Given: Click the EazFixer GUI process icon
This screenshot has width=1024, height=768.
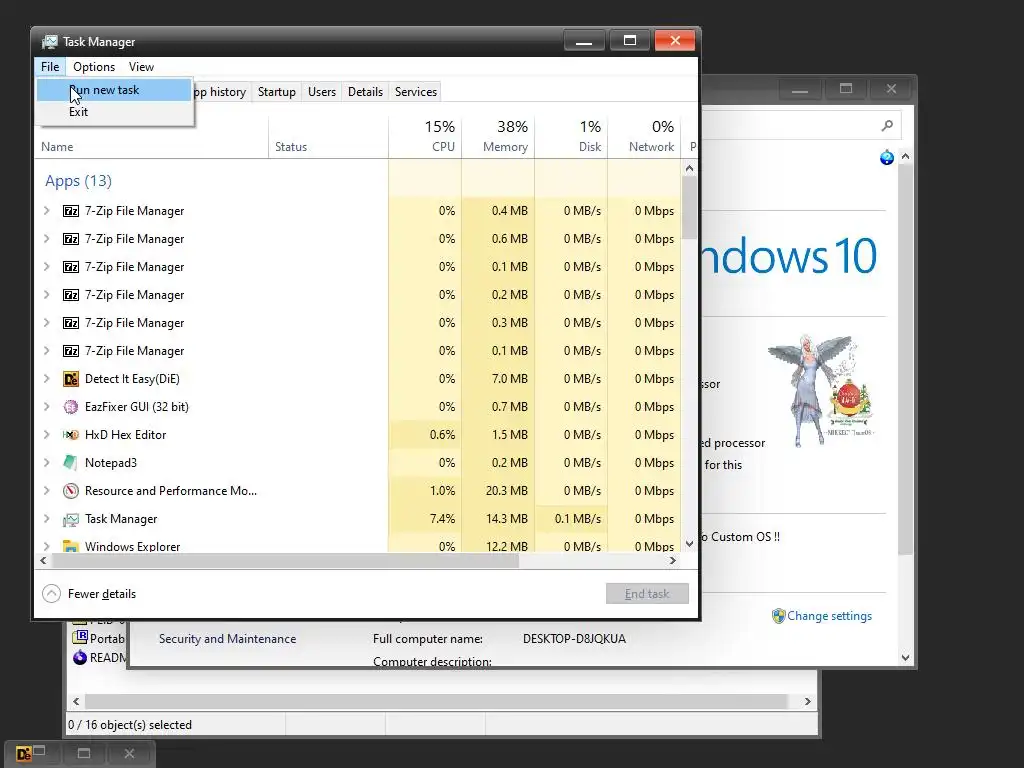Looking at the screenshot, I should coord(71,407).
